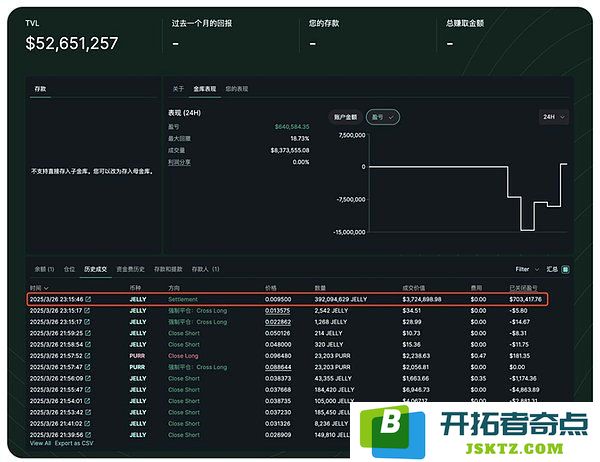Click the Export as CSV link
Screen dimensions: 600x462
(74, 443)
